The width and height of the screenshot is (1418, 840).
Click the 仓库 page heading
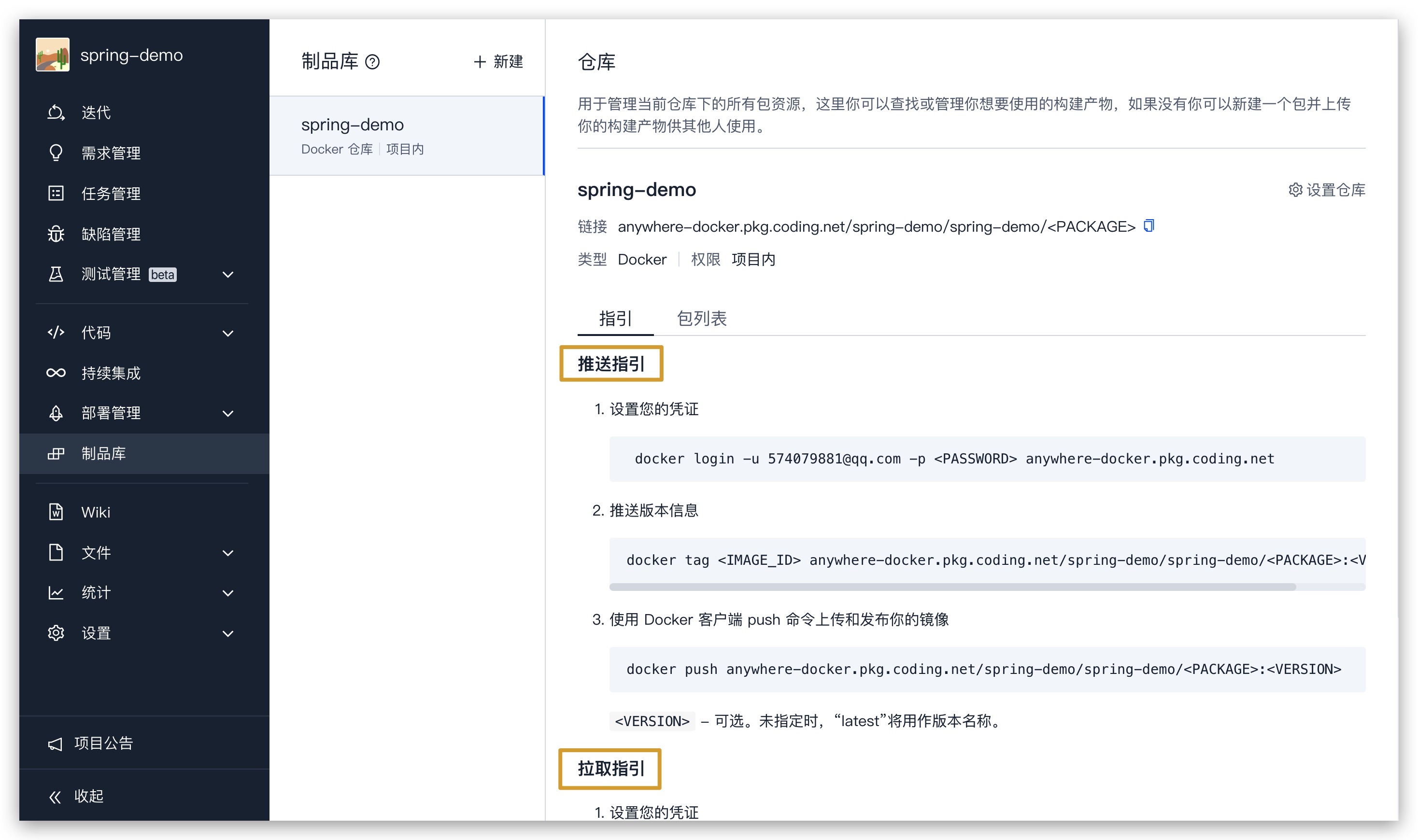[x=596, y=62]
